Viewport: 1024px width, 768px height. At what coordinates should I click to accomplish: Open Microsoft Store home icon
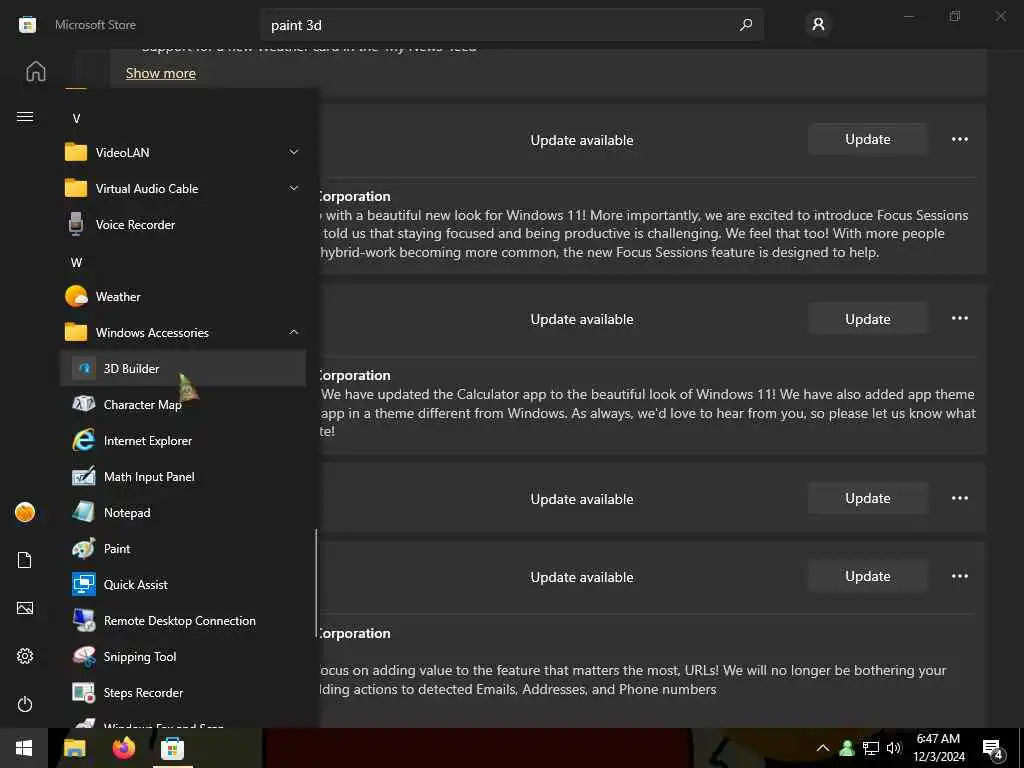click(36, 71)
